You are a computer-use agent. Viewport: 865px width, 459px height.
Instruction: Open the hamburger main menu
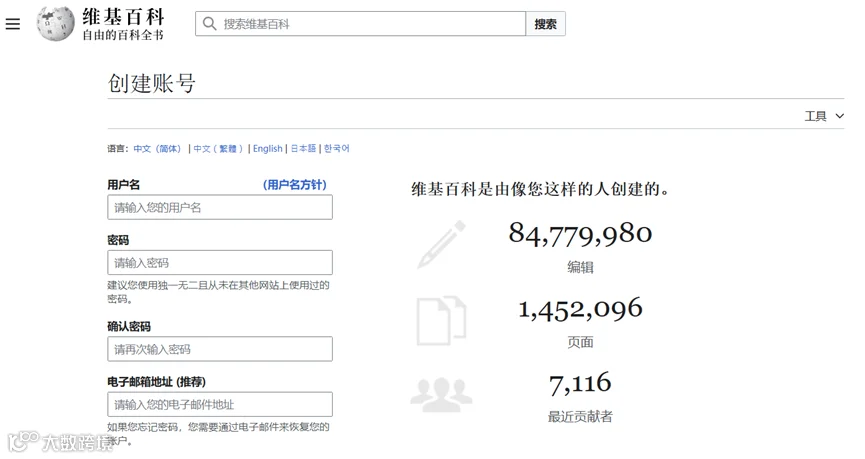point(13,24)
